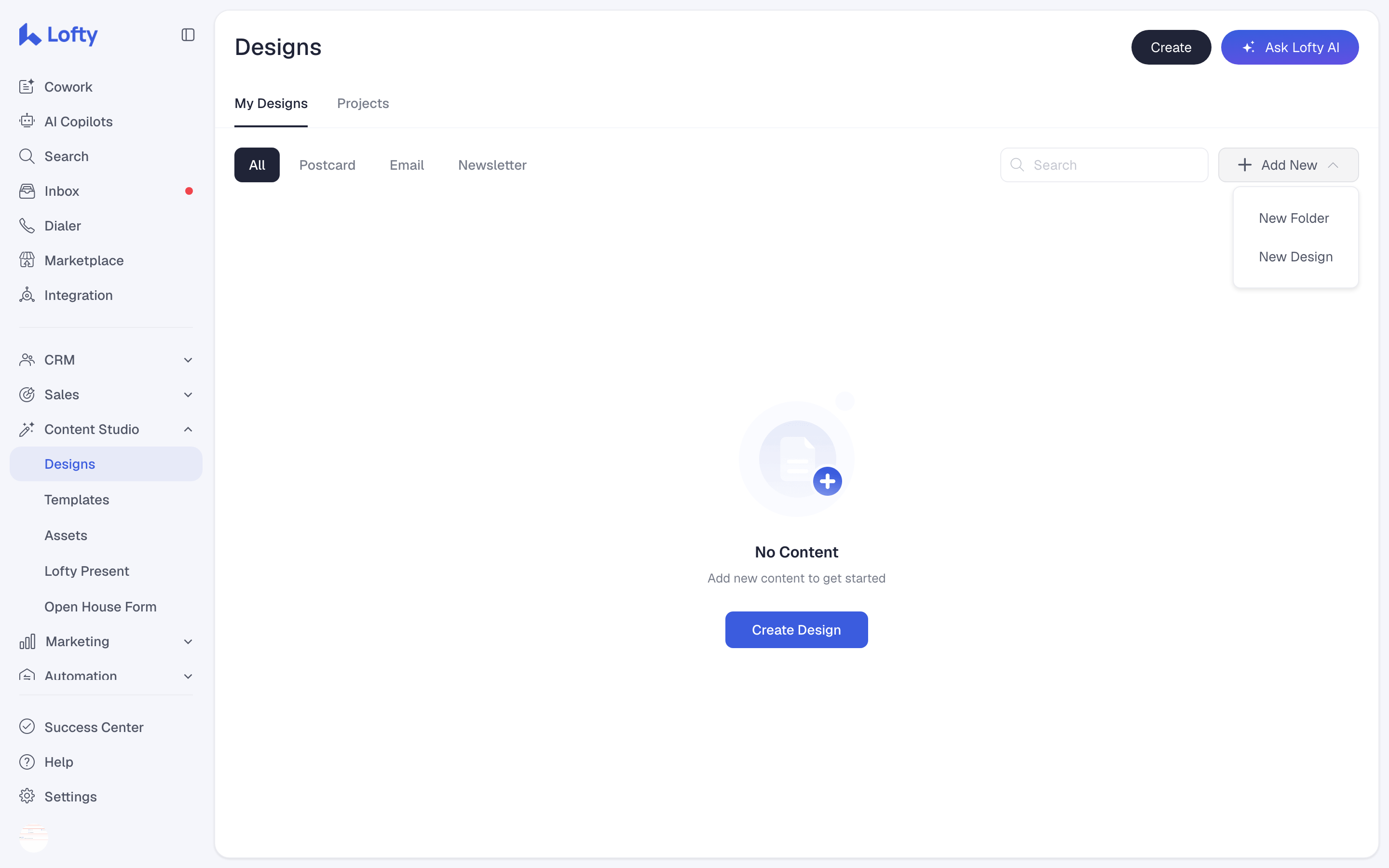This screenshot has height=868, width=1389.
Task: Open the Cowork label in the sidebar
Action: click(68, 87)
